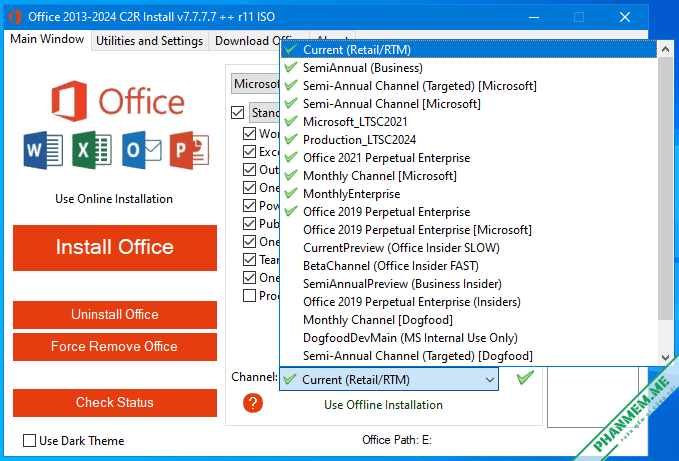Click the Uninstall Office button

(x=115, y=314)
